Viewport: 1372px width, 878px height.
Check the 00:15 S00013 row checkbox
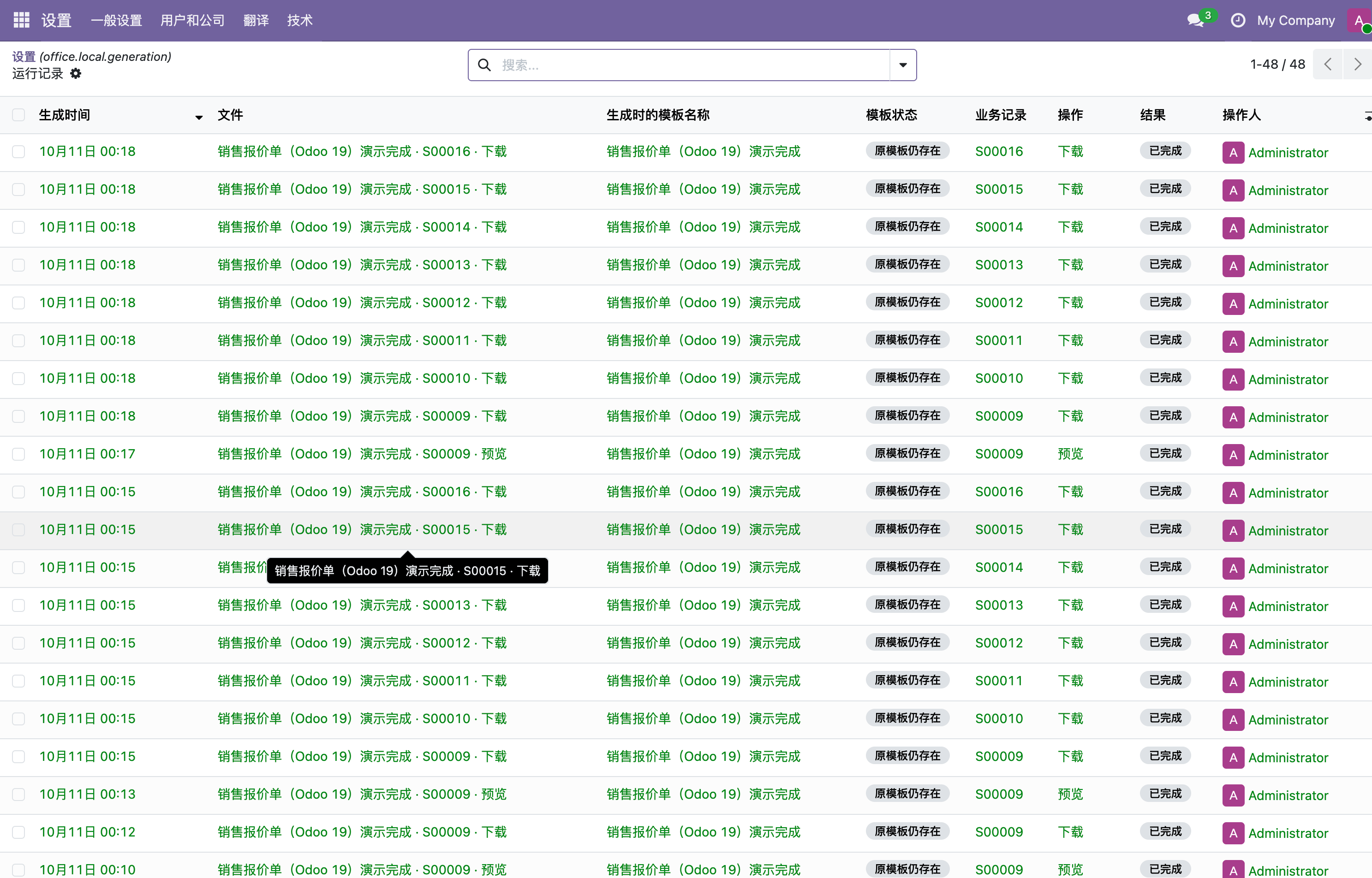19,605
